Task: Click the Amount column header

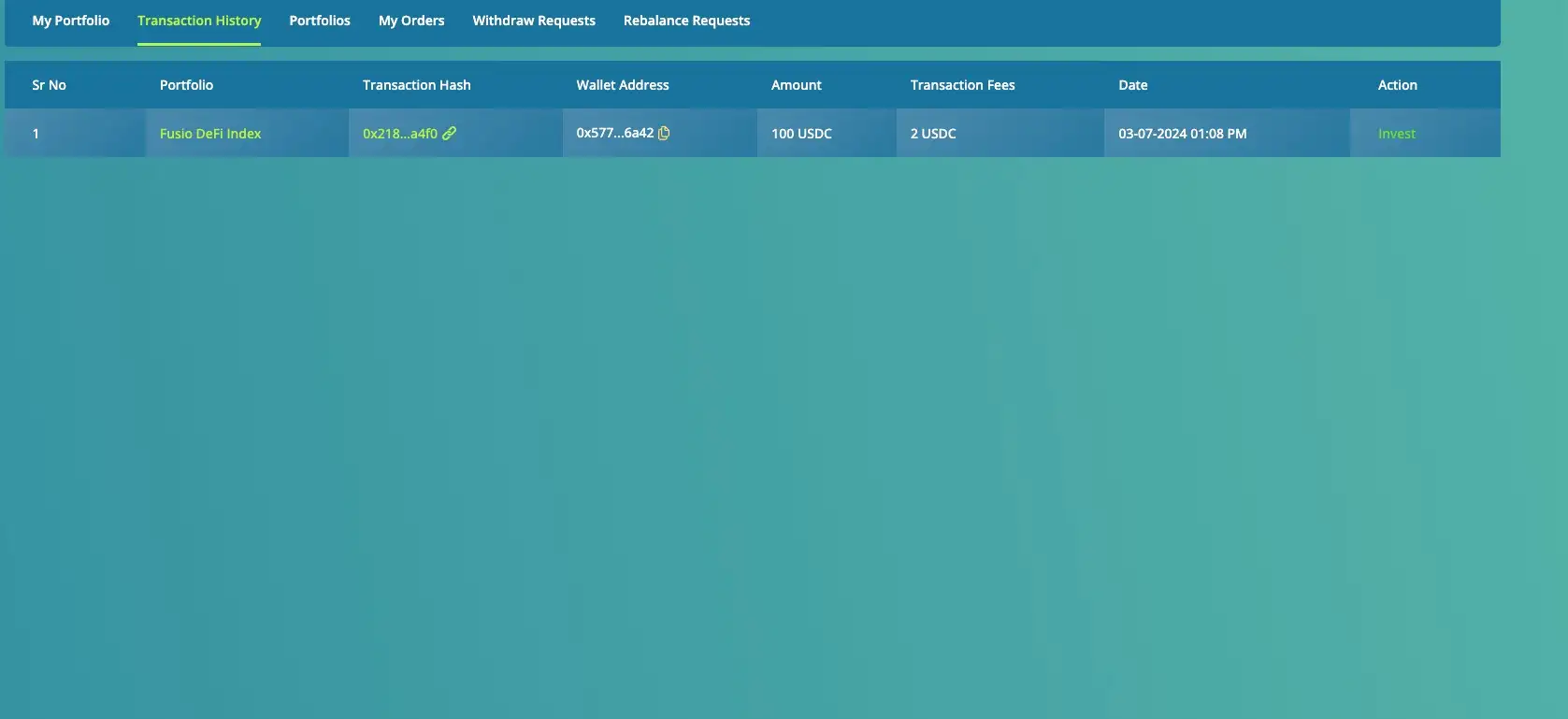Action: [796, 85]
